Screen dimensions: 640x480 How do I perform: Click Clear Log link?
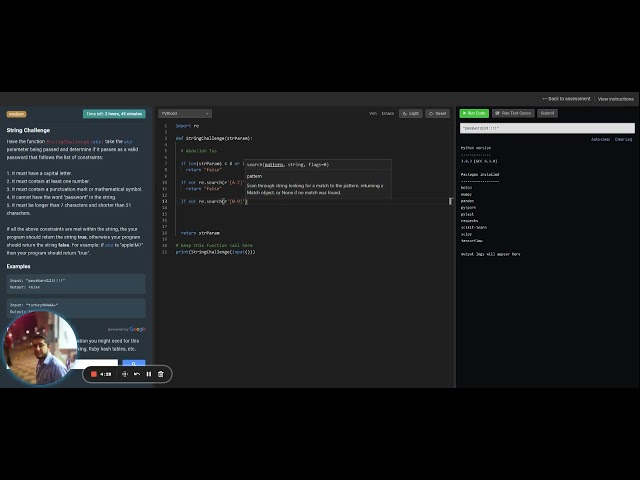[623, 140]
